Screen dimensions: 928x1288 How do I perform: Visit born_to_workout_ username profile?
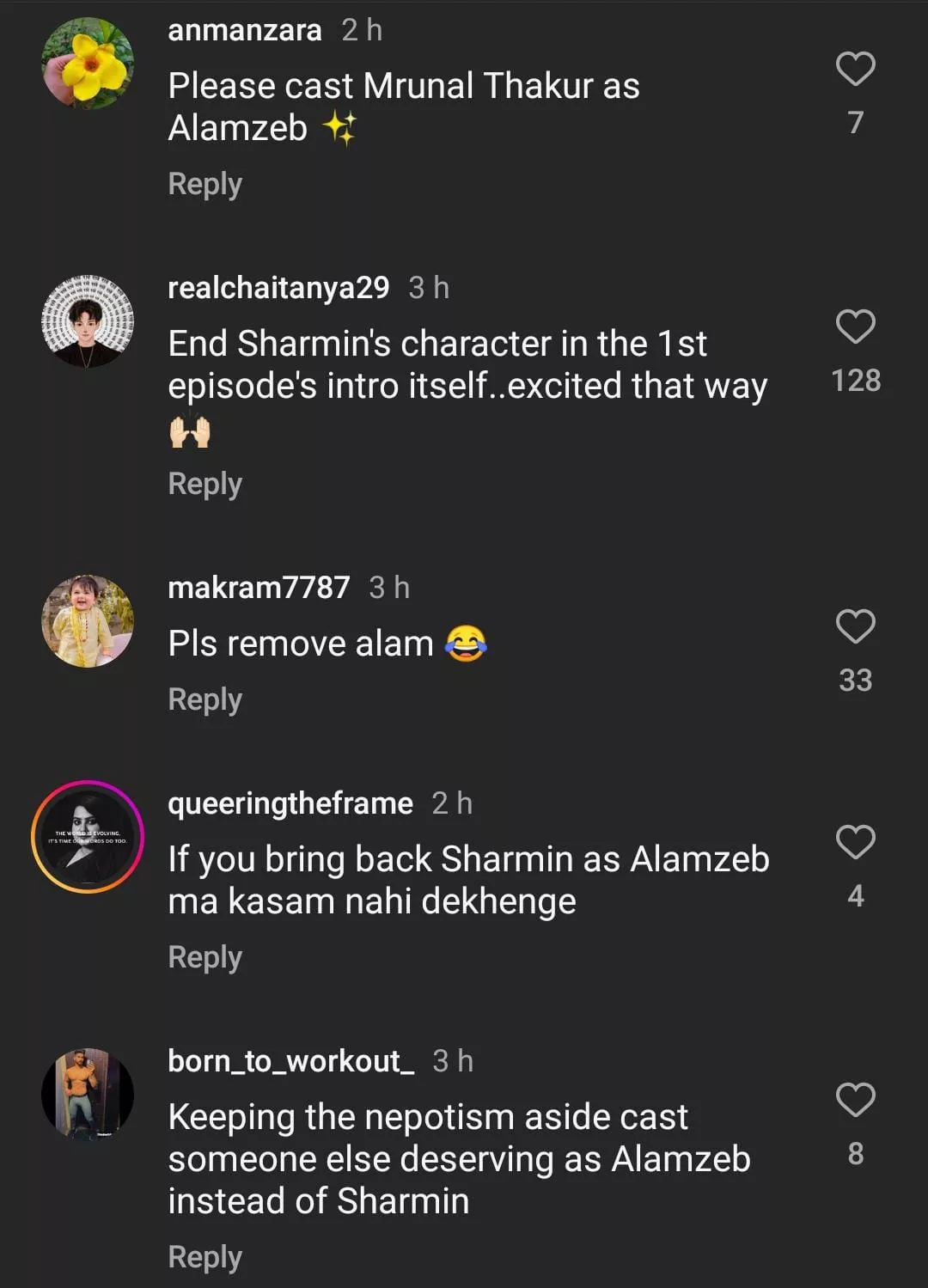290,1061
